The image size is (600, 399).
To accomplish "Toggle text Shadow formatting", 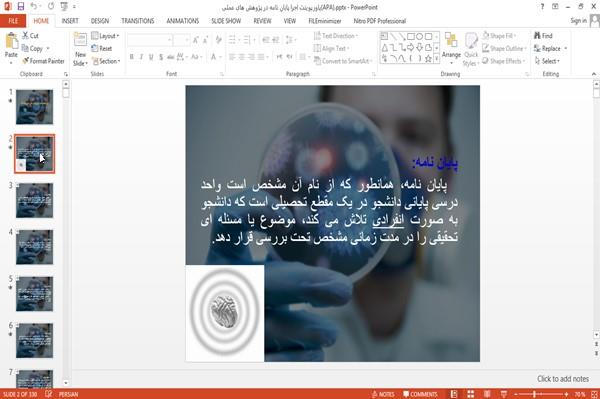I will tap(161, 57).
